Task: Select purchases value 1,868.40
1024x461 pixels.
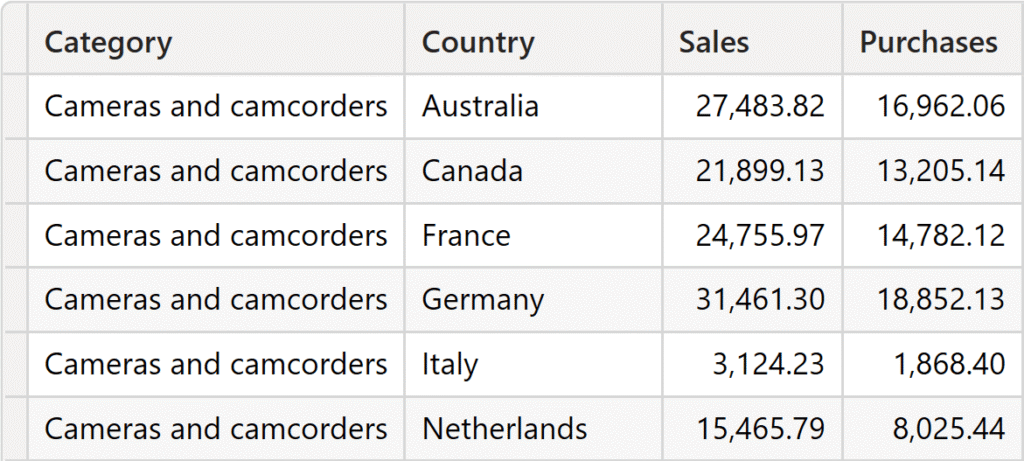Action: 949,364
